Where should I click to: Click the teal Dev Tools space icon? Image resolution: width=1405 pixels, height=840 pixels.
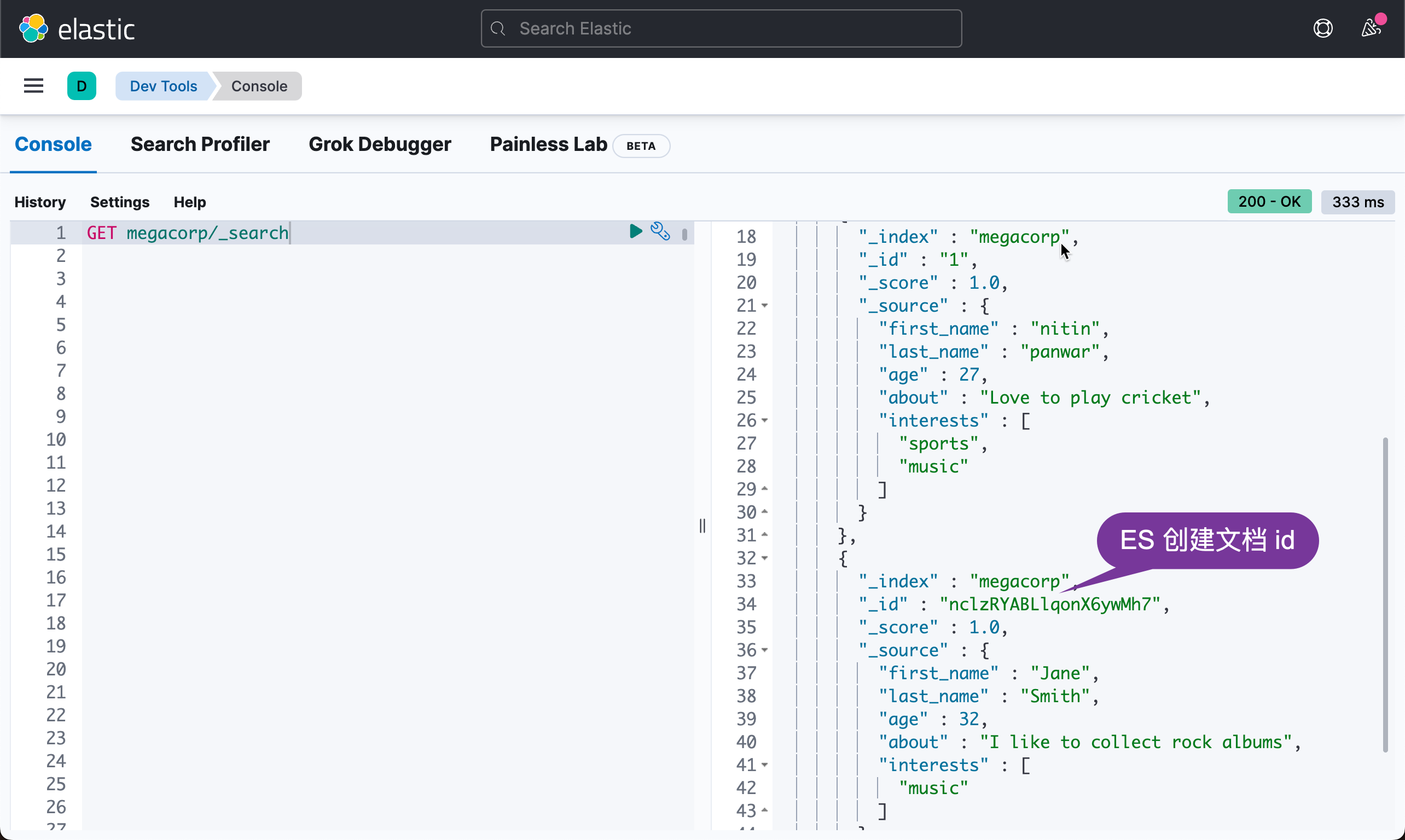(x=82, y=85)
